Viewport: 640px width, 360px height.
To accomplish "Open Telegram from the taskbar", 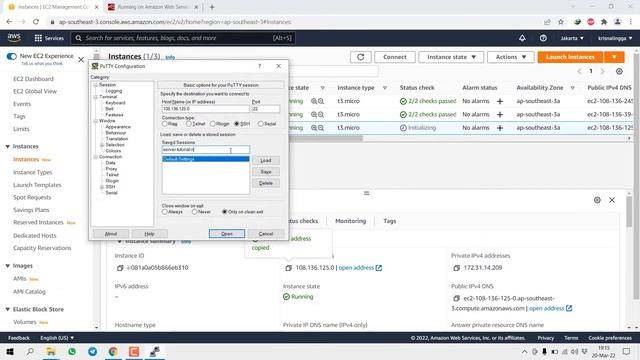I will (93, 351).
